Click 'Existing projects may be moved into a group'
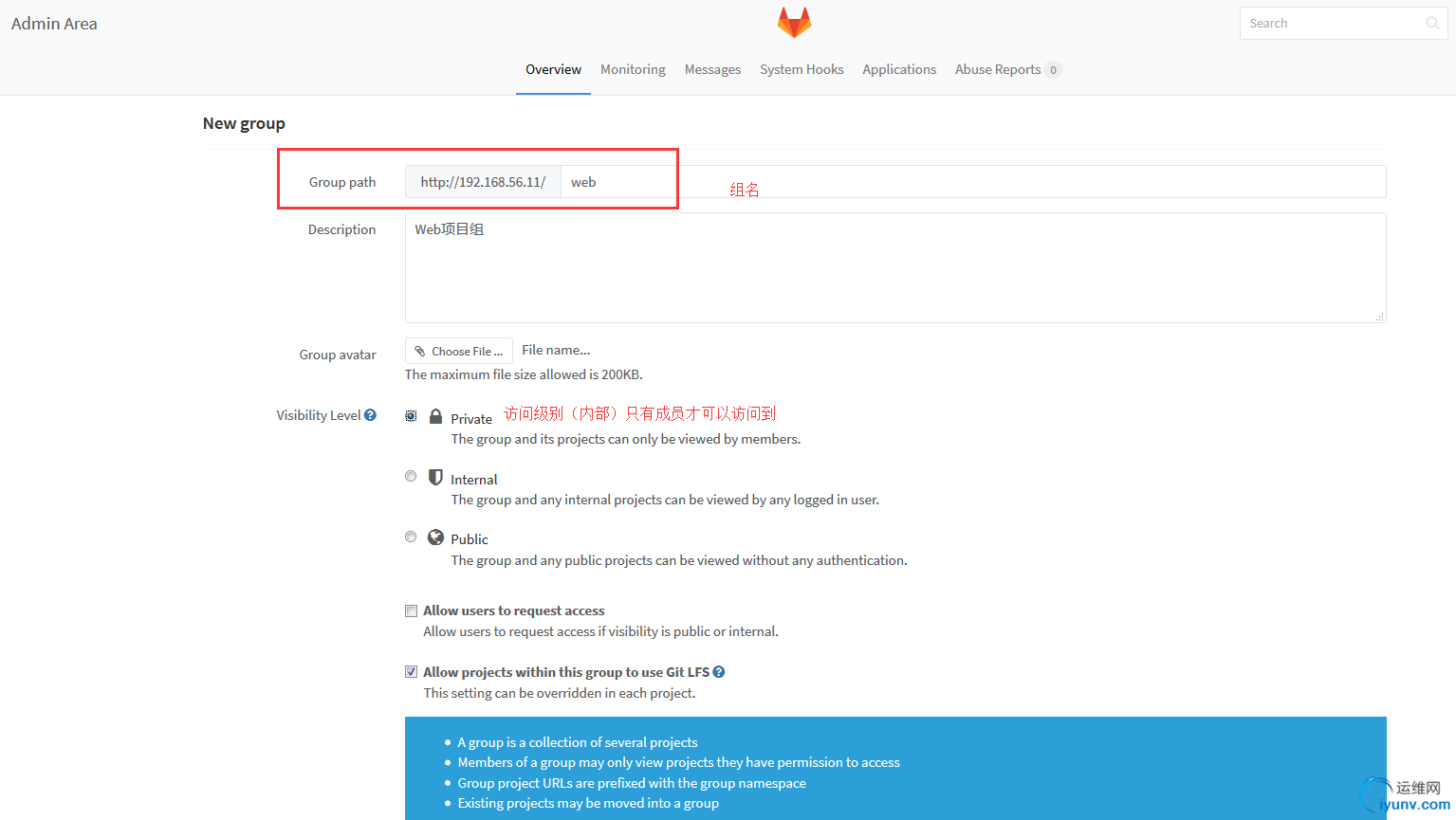Viewport: 1456px width, 820px height. 588,803
